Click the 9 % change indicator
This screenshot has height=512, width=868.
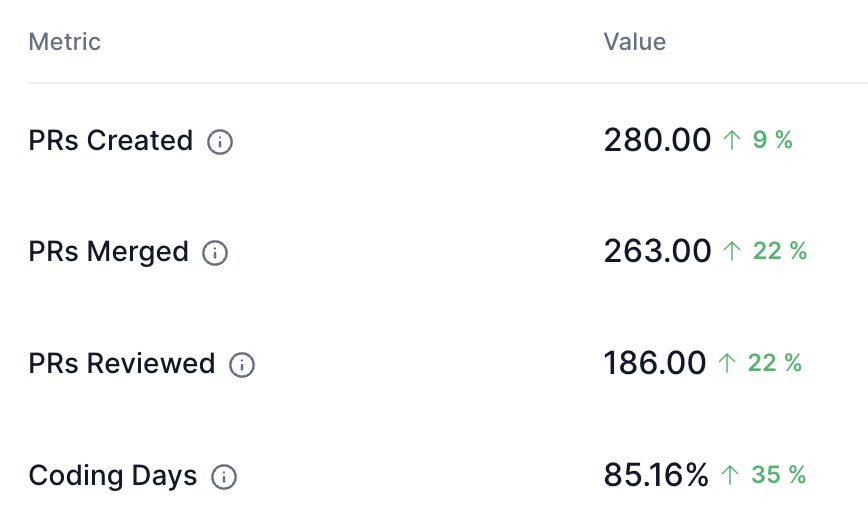click(x=773, y=140)
